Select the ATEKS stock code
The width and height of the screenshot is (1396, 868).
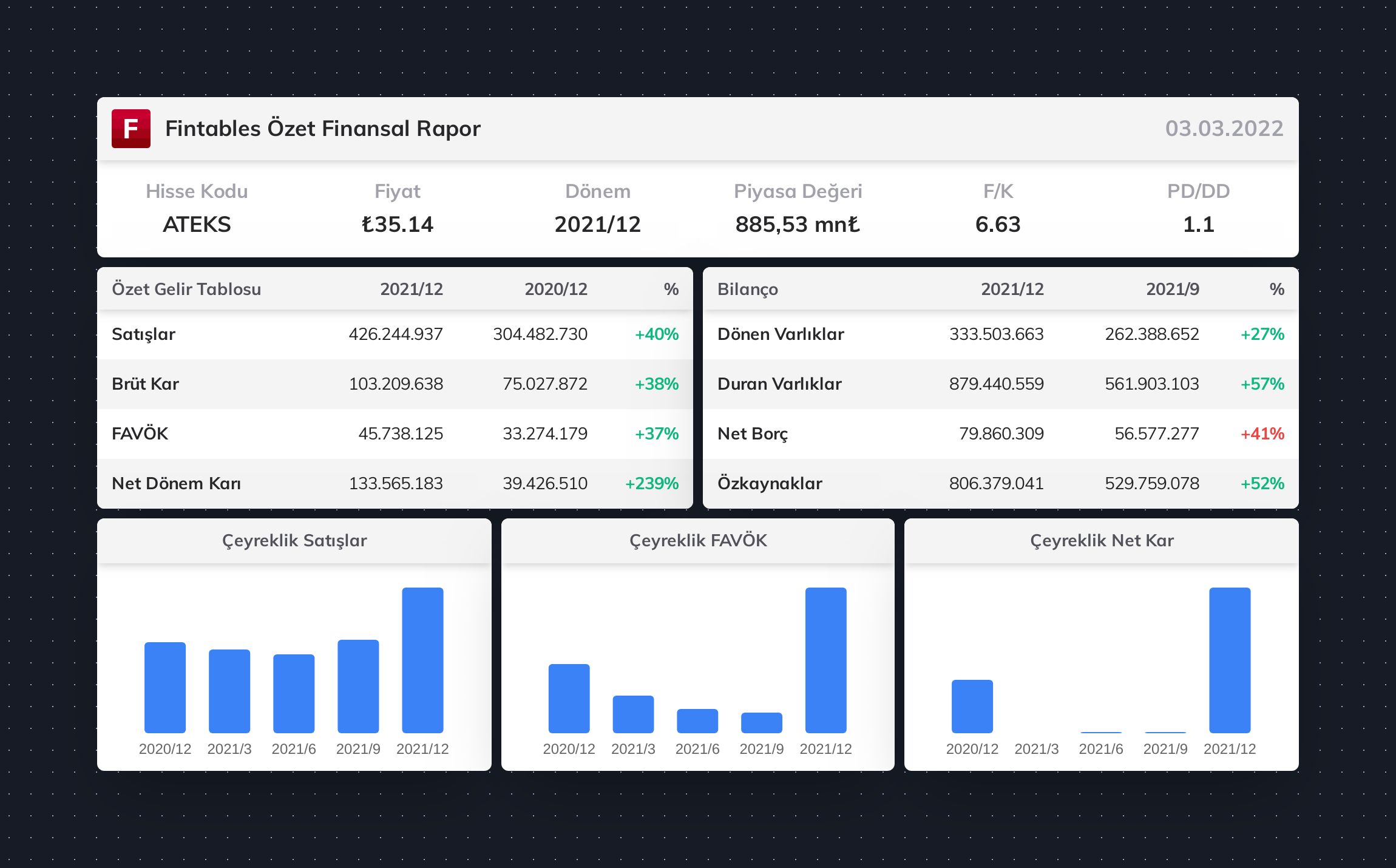197,225
